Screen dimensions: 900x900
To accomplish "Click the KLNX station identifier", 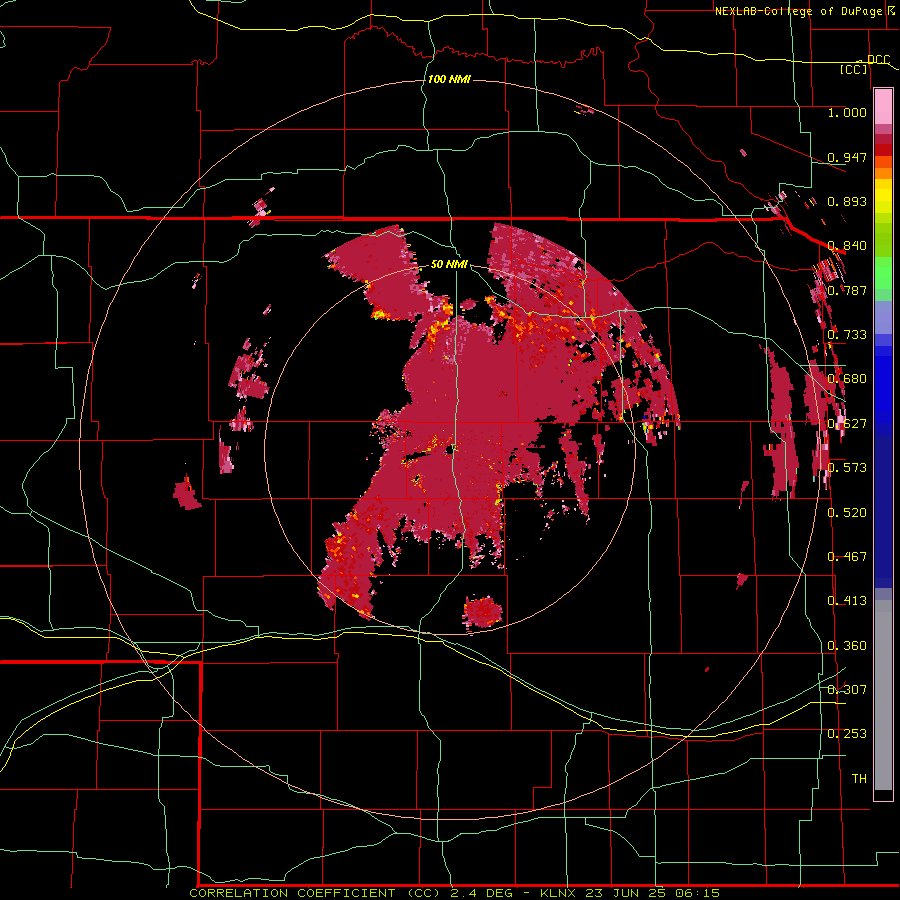I will coord(560,893).
